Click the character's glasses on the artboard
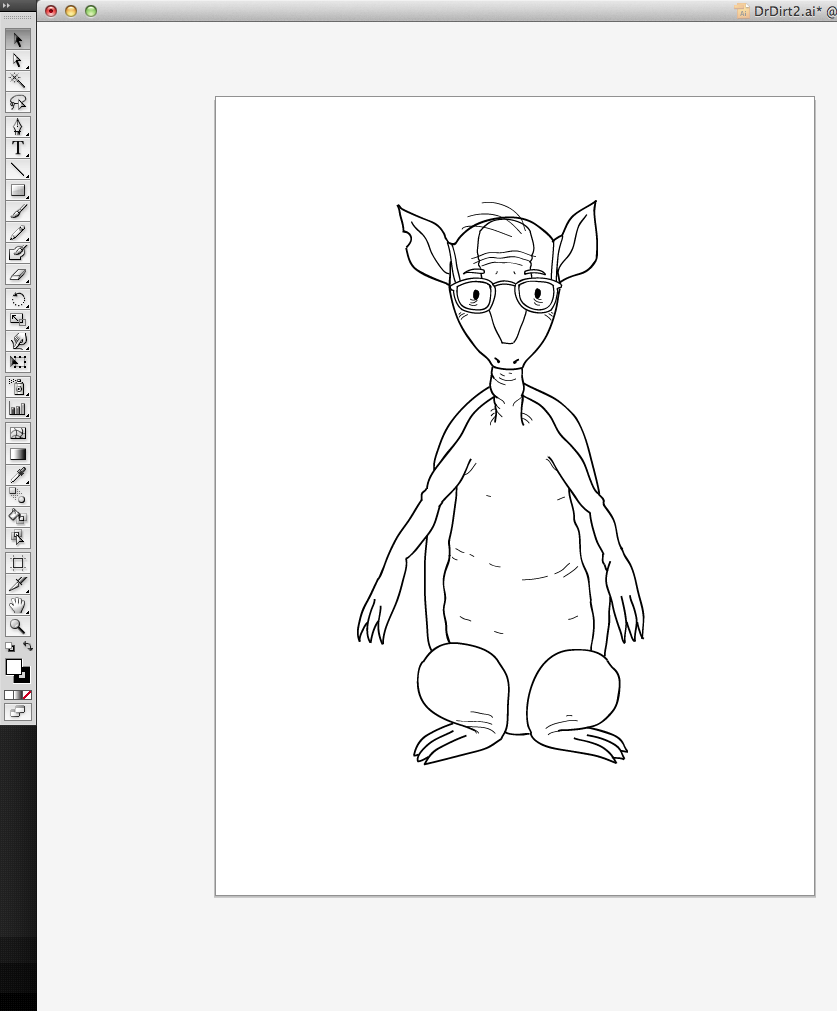837x1011 pixels. [x=506, y=296]
